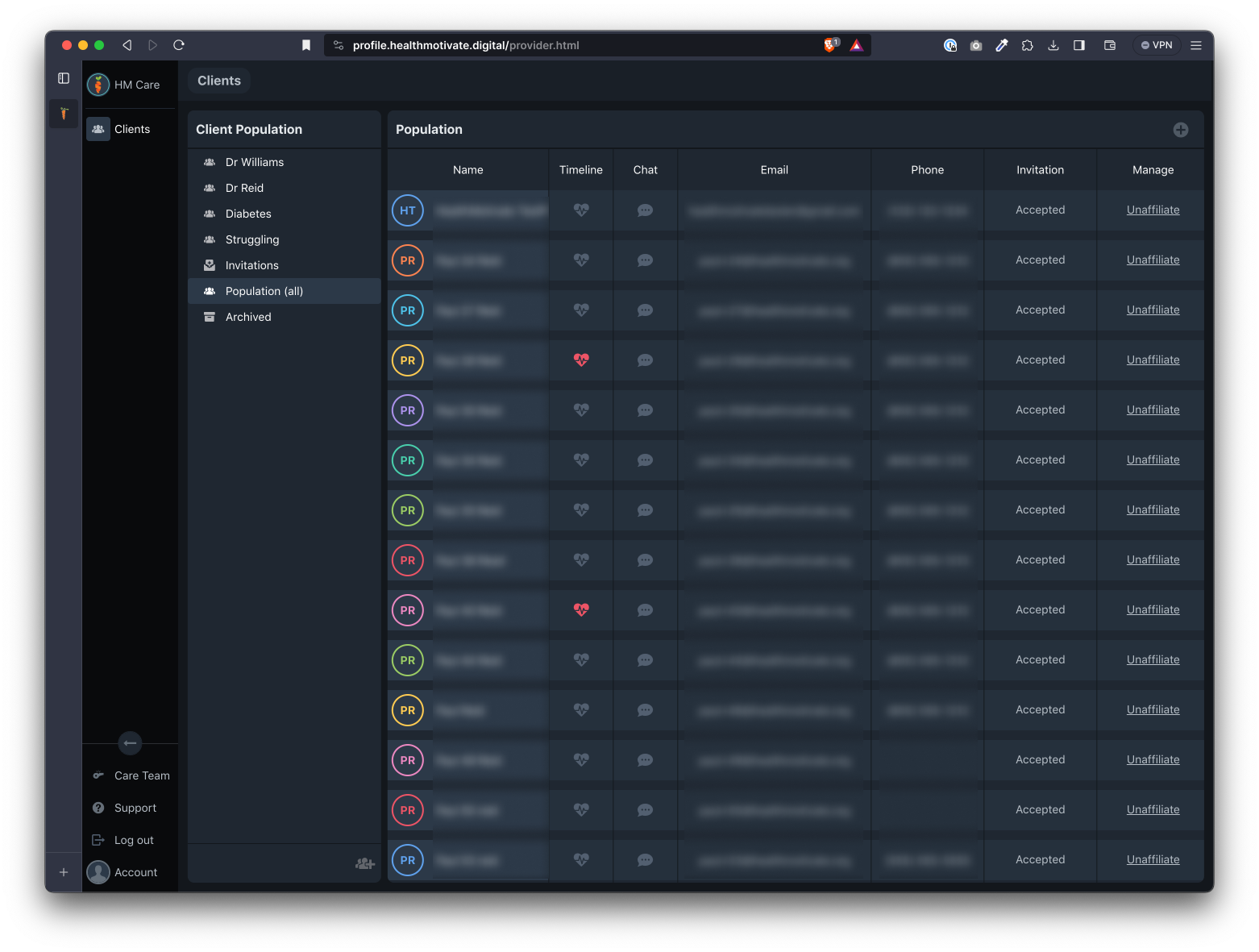Click the carrot tab icon in browser vertical tabs

click(64, 114)
